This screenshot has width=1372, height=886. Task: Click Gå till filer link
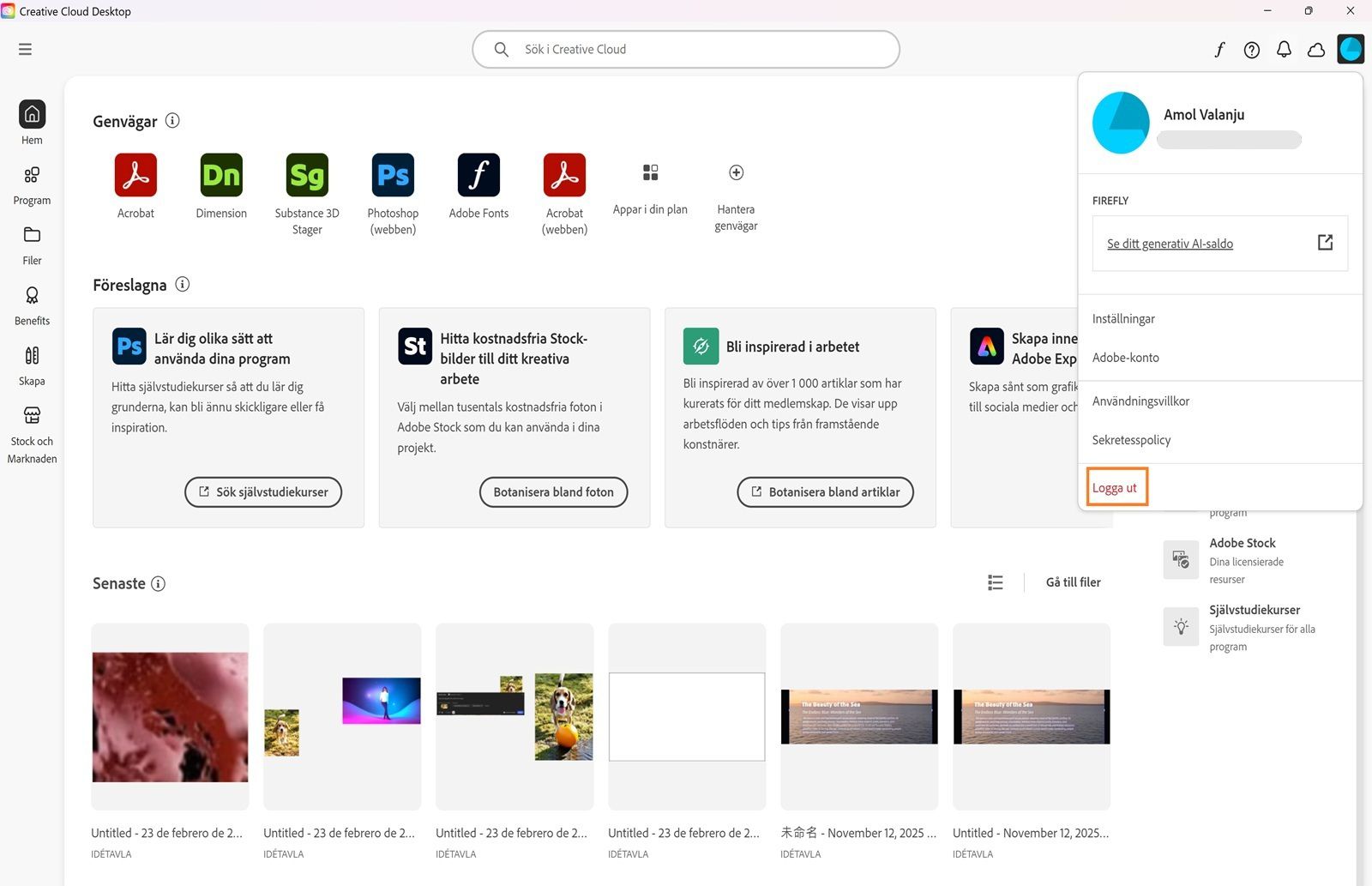tap(1073, 582)
